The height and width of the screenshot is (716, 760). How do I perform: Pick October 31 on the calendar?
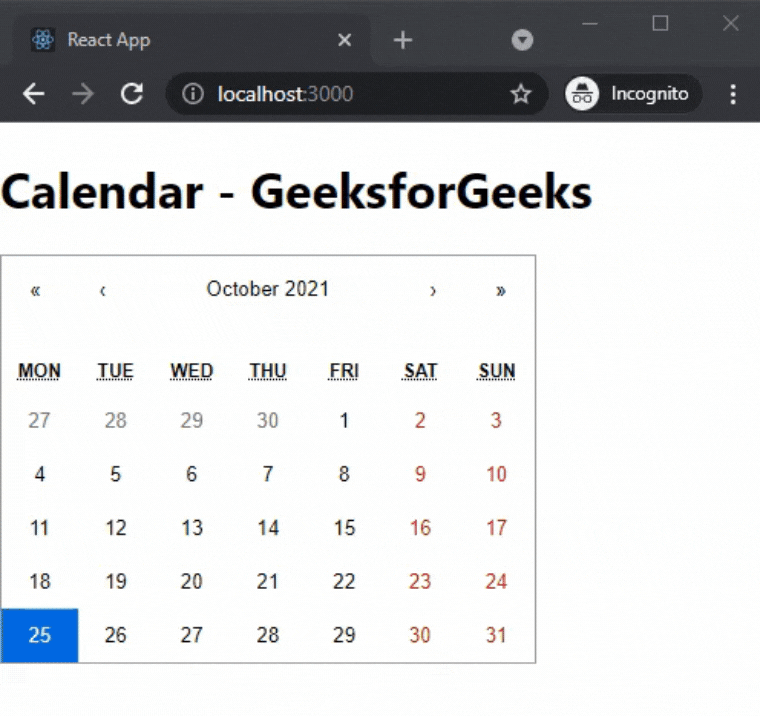[496, 635]
